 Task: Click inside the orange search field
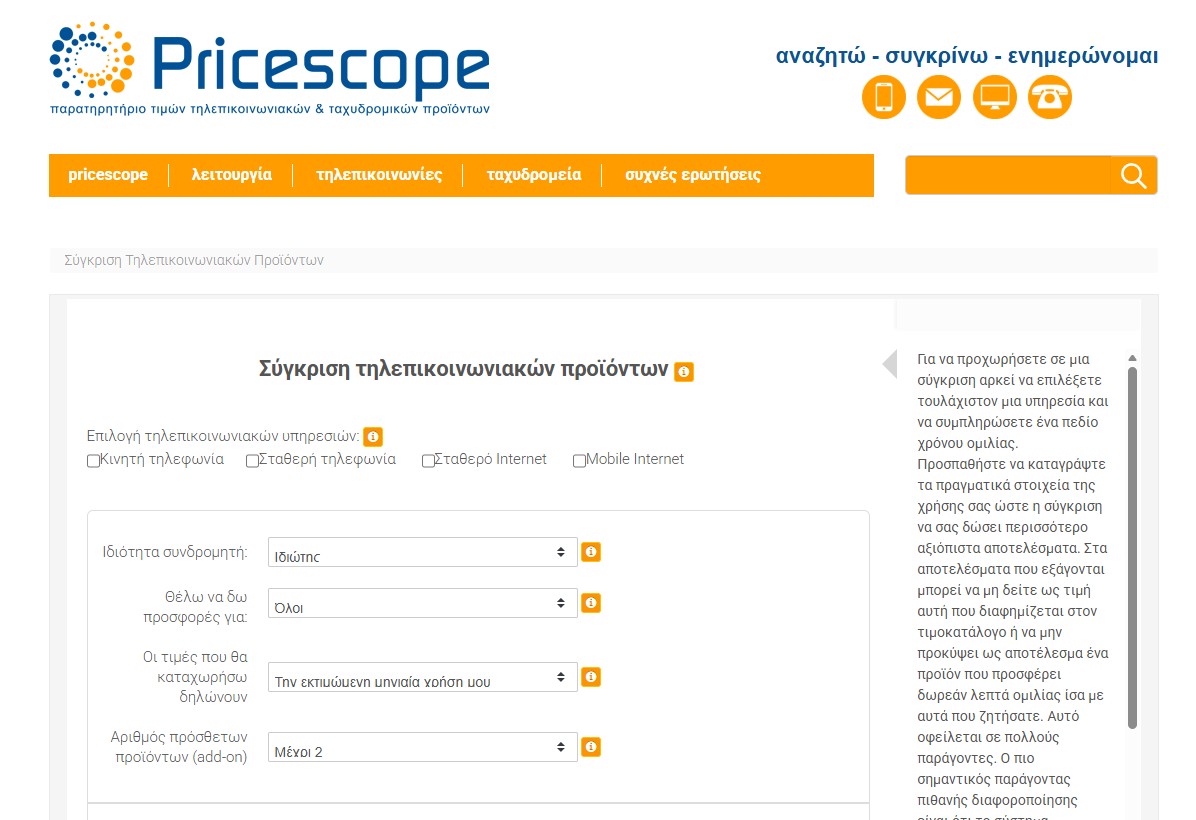pyautogui.click(x=1008, y=176)
